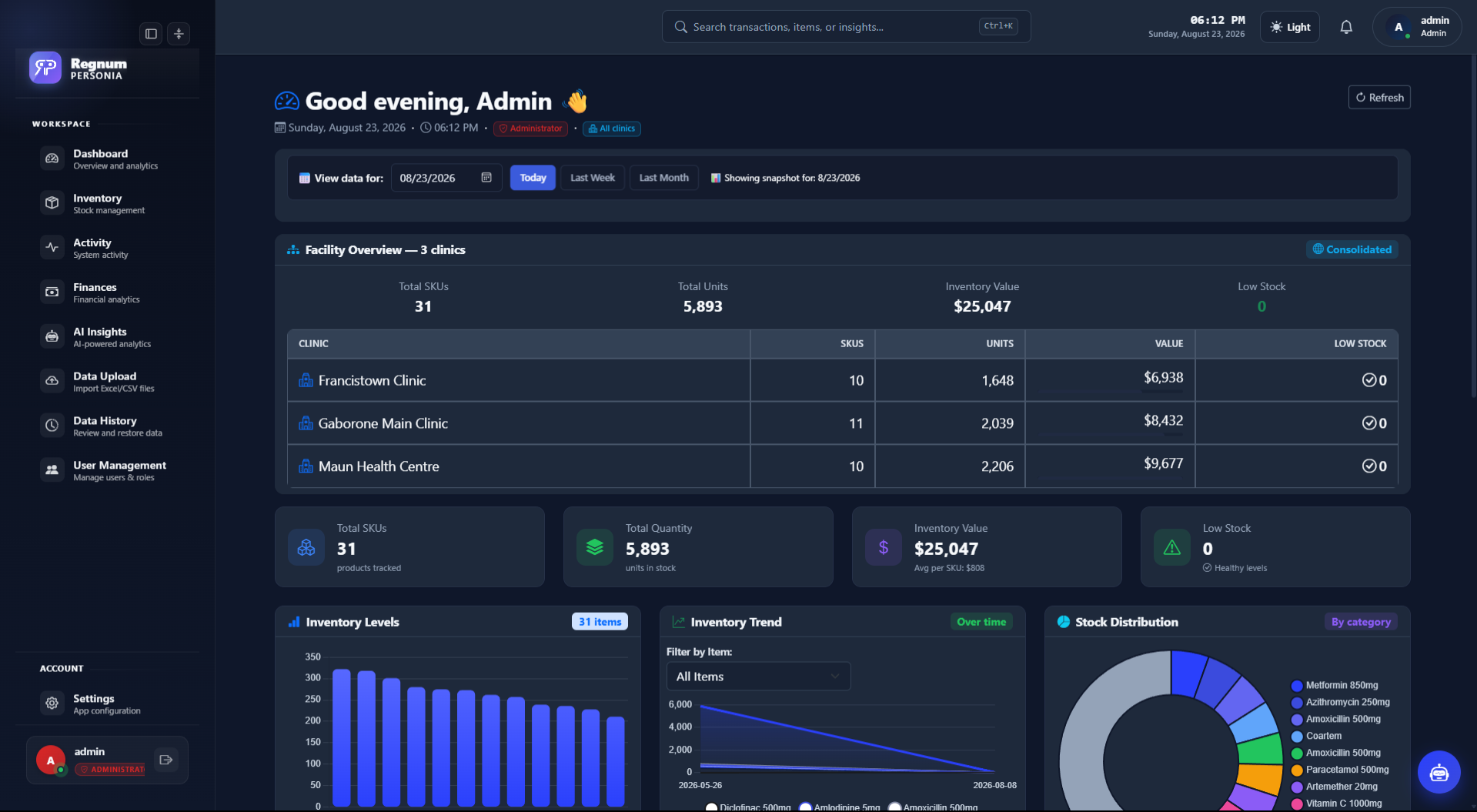The image size is (1477, 812).
Task: Collapse sidebar with the panel toggle icon
Action: pos(151,34)
